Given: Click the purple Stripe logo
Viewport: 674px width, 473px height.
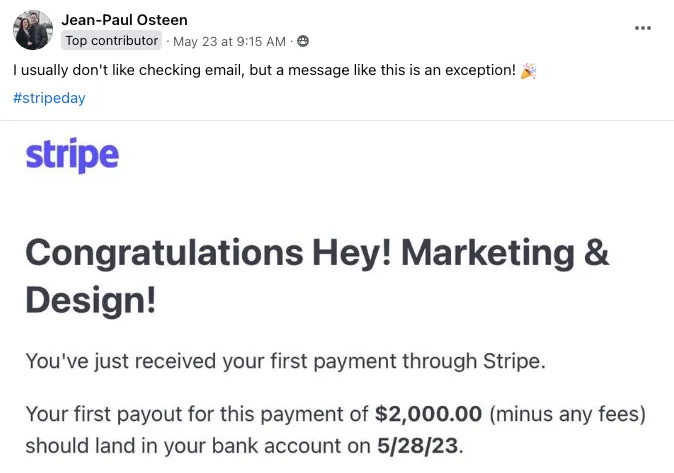Looking at the screenshot, I should pyautogui.click(x=71, y=155).
